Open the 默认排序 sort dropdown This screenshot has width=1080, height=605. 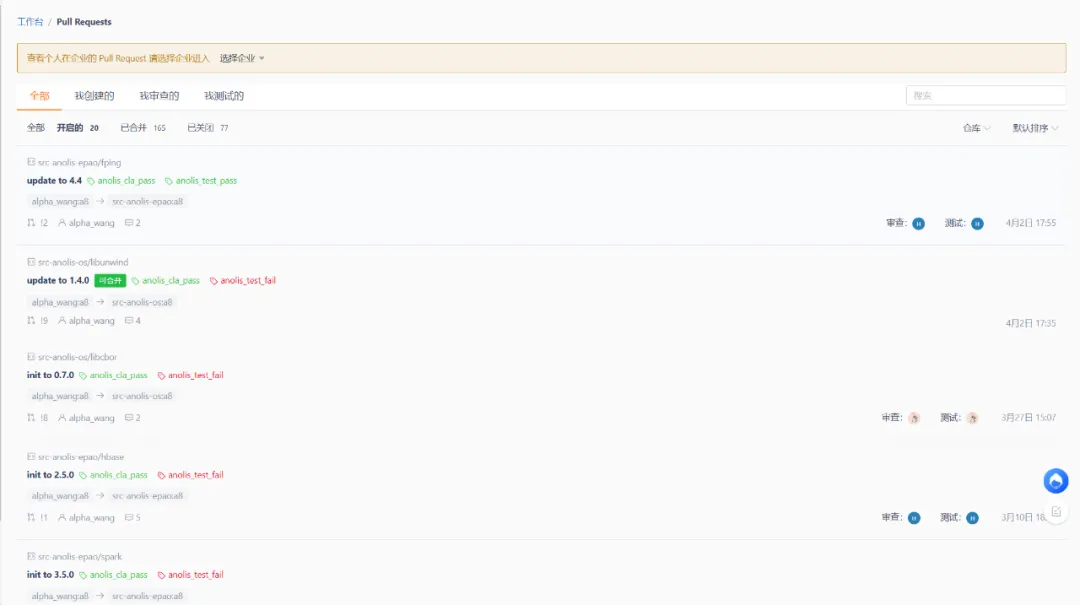click(1035, 128)
